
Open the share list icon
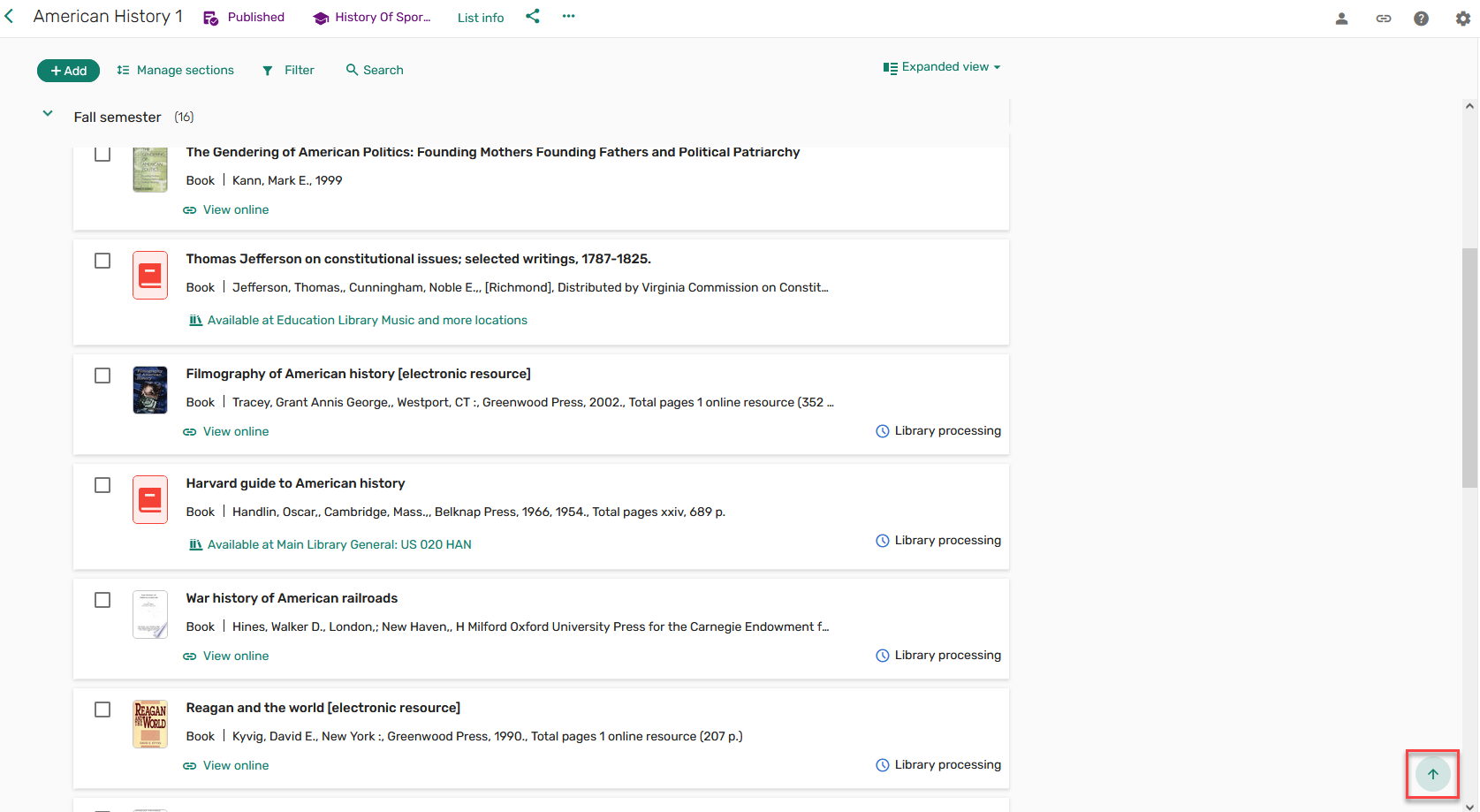click(533, 16)
